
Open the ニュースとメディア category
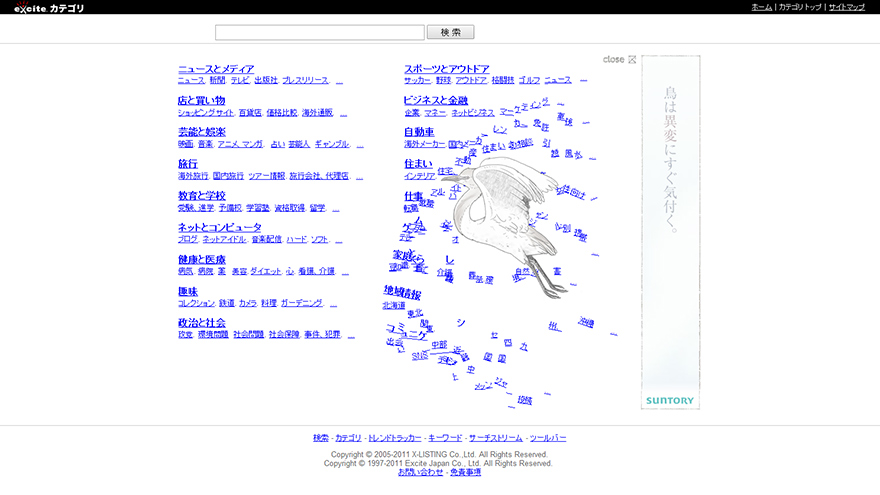coord(216,69)
